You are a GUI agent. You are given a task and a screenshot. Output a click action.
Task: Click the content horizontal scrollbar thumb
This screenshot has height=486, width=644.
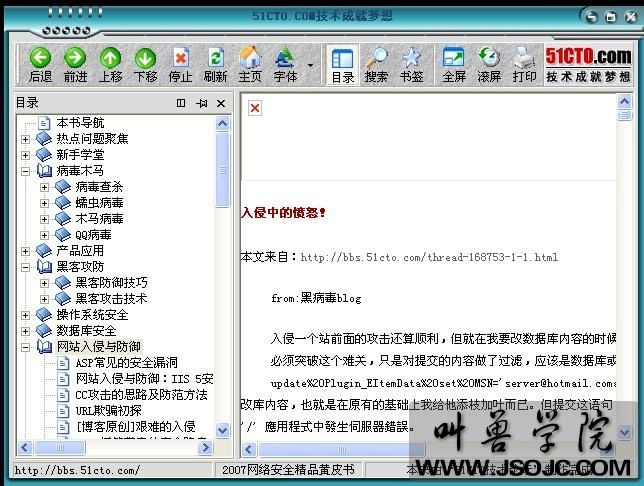click(342, 449)
